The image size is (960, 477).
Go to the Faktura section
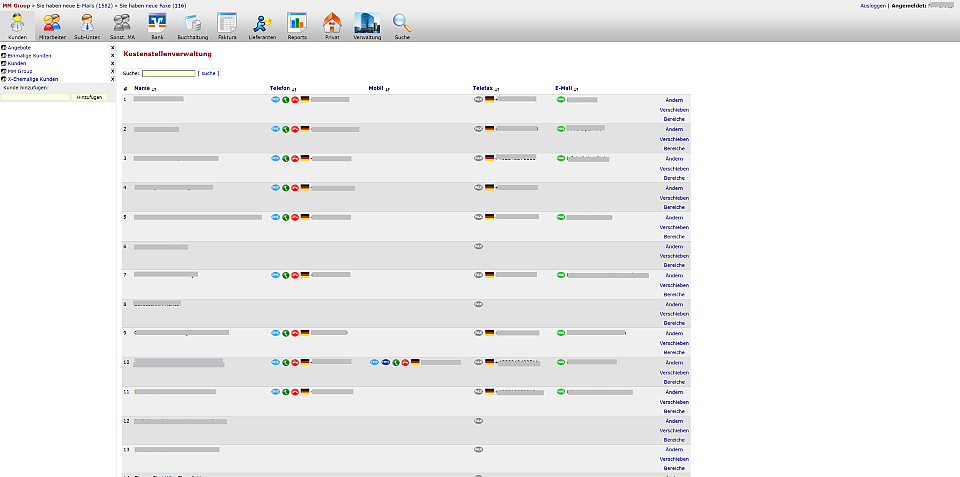click(227, 26)
